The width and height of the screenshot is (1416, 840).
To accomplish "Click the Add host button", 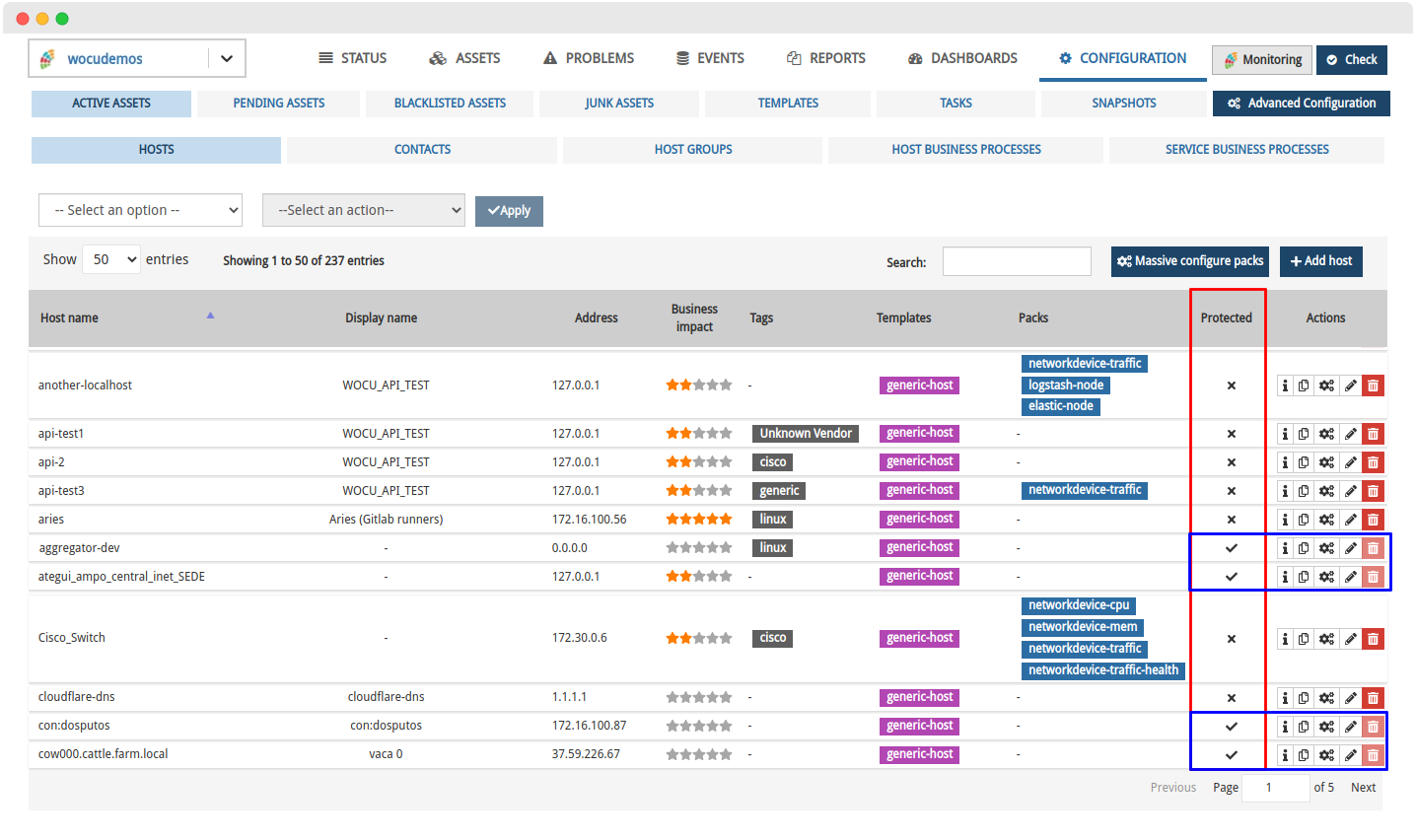I will coord(1321,261).
